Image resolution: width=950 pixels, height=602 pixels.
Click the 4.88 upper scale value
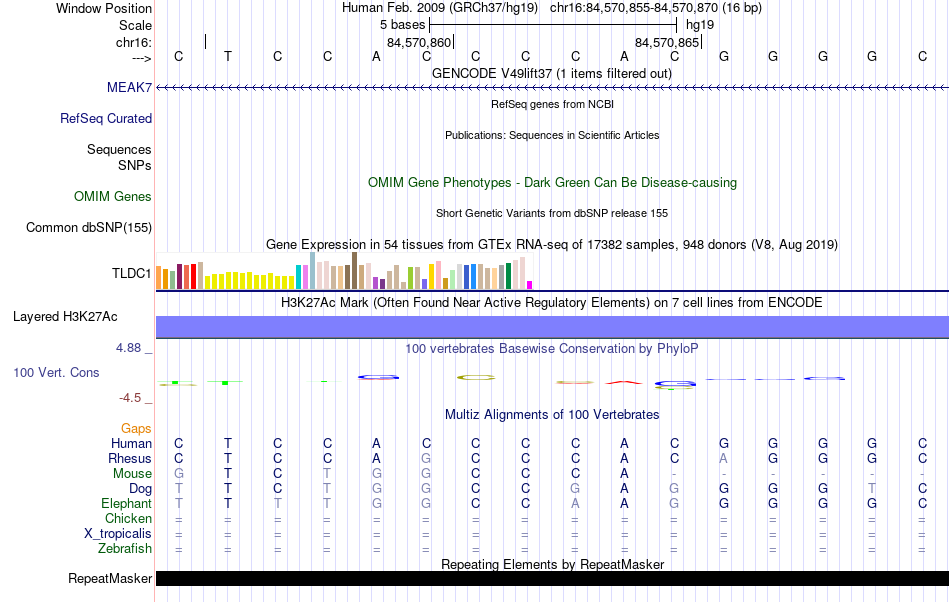128,348
